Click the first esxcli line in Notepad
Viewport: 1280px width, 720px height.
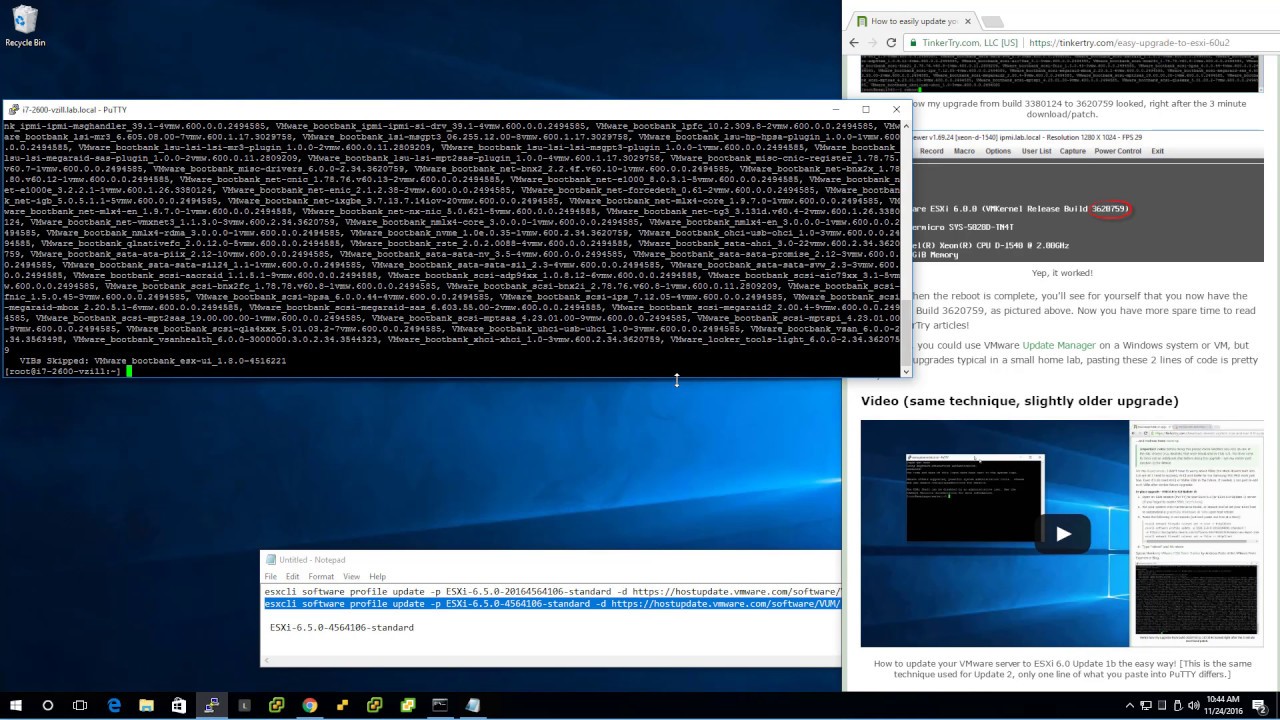pyautogui.click(x=552, y=592)
